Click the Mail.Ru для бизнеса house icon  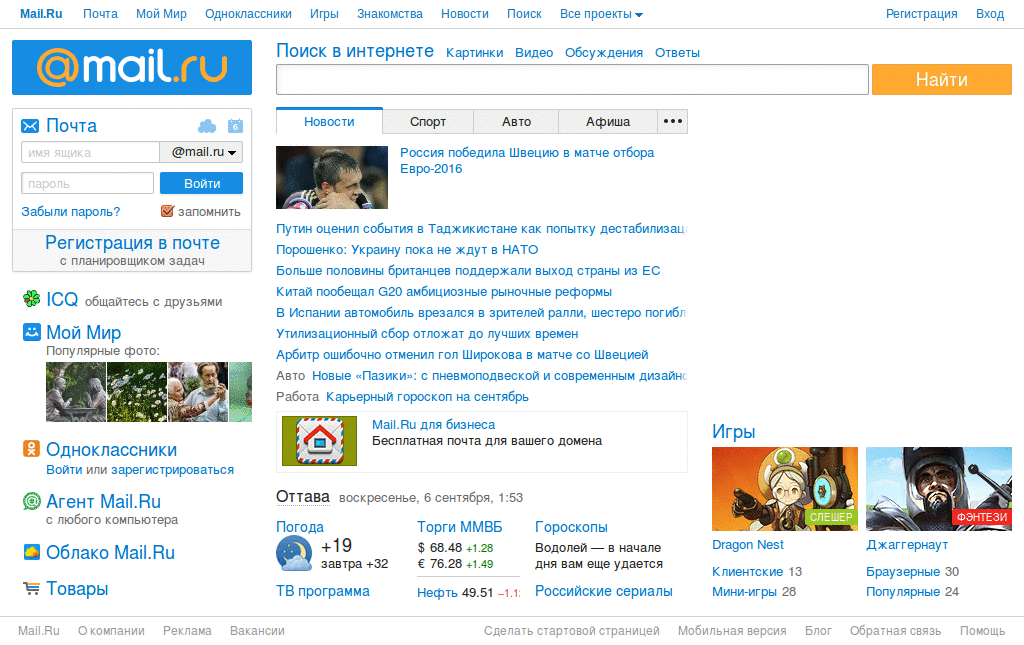point(319,441)
